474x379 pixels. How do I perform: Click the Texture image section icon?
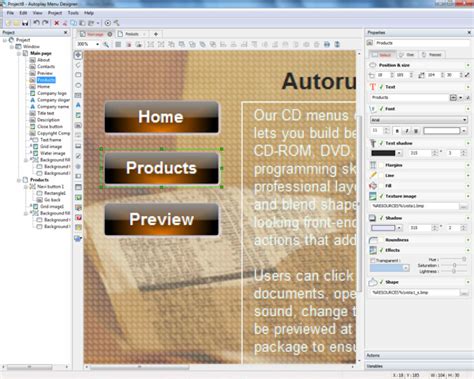[x=373, y=196]
